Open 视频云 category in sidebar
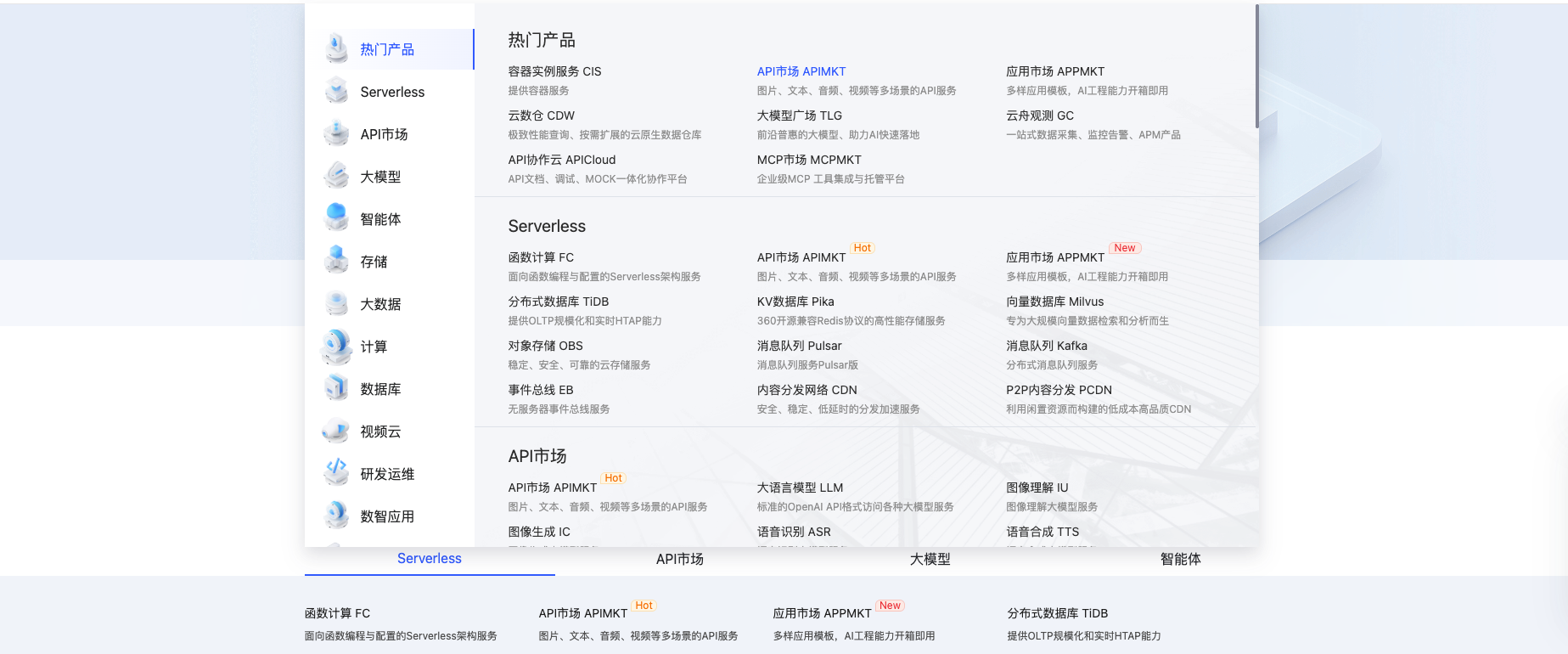 point(390,431)
